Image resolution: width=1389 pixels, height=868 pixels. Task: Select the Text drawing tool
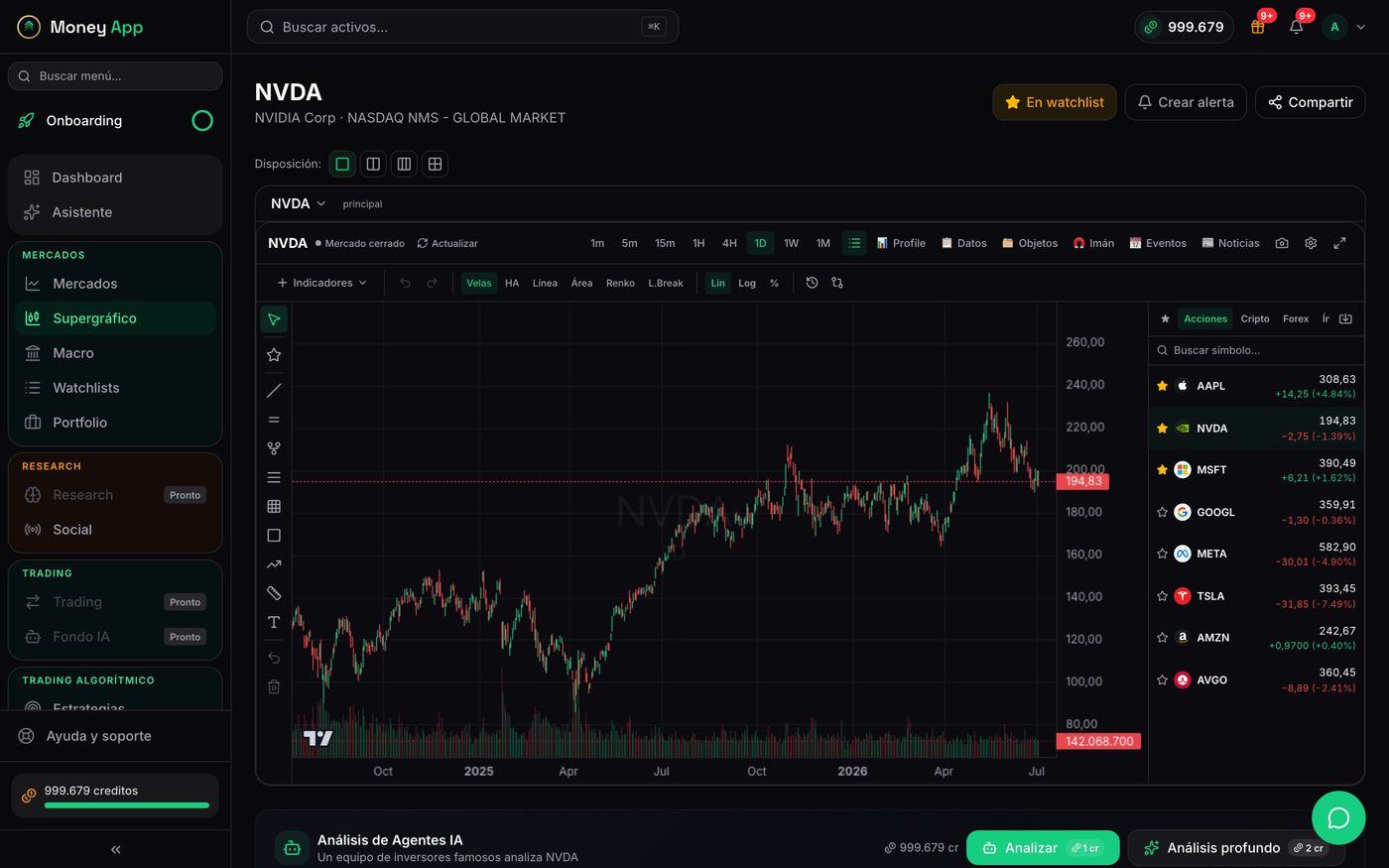coord(274,622)
